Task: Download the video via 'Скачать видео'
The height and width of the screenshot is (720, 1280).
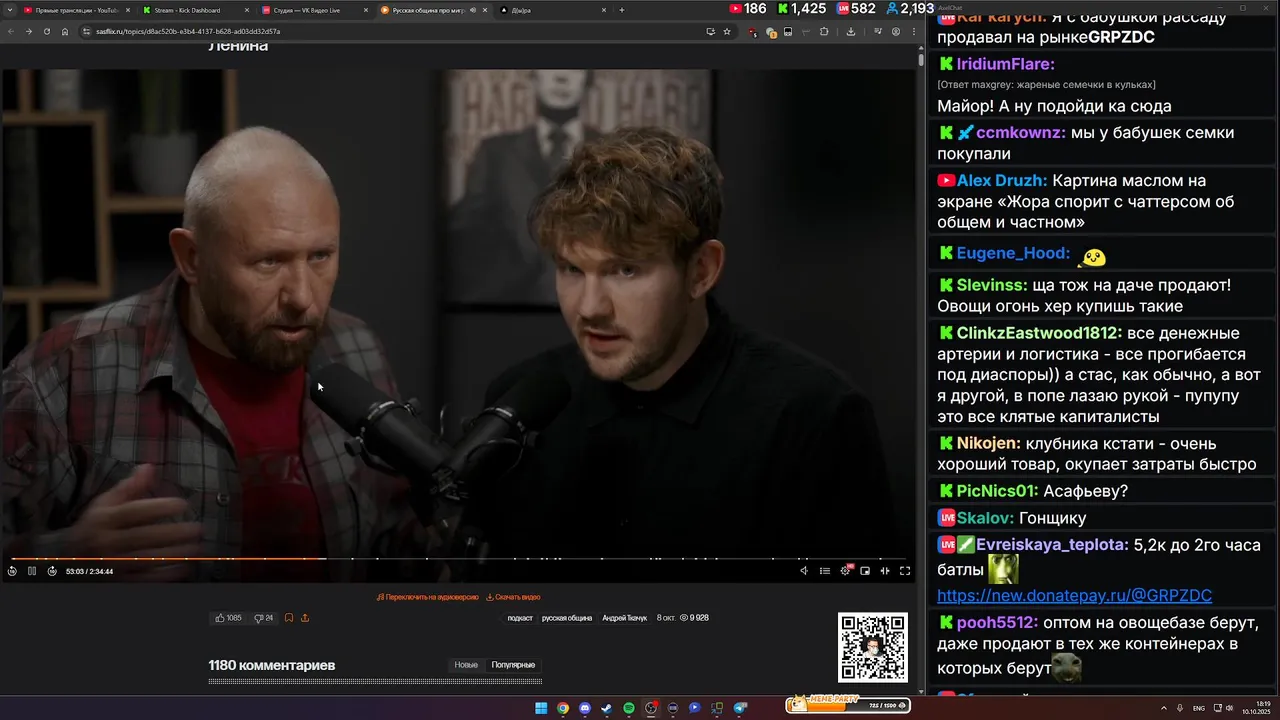Action: coord(513,597)
